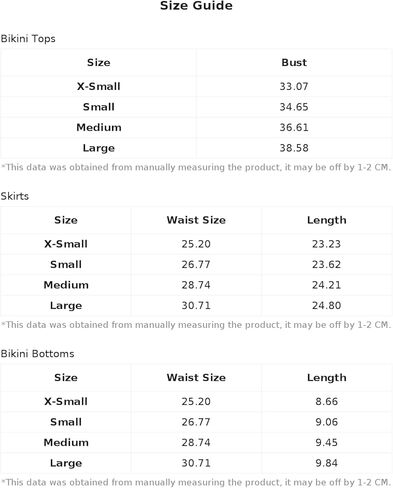Select the skirt length 24.80 cell
Image resolution: width=393 pixels, height=488 pixels.
(326, 306)
